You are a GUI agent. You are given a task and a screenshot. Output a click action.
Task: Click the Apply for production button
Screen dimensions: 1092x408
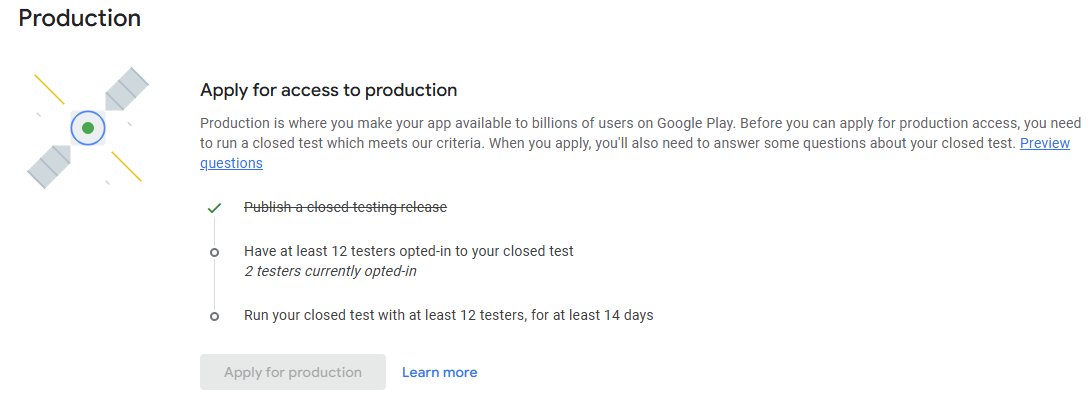[292, 372]
